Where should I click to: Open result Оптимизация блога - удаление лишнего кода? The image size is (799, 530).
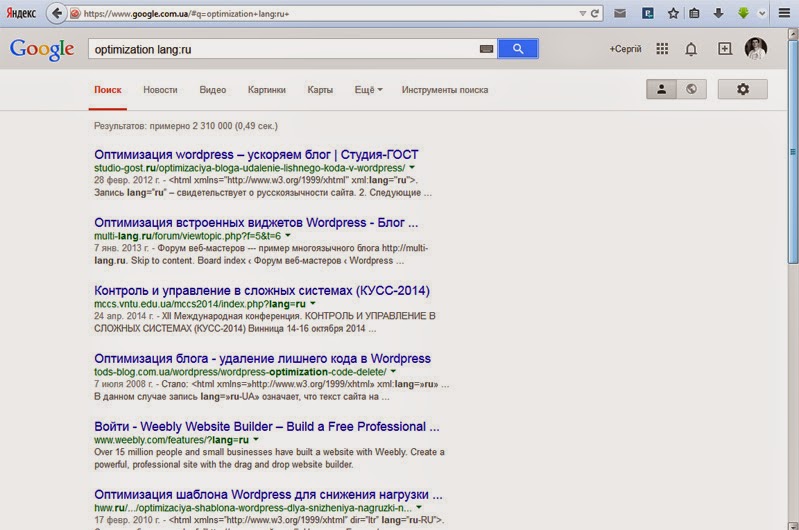[262, 359]
